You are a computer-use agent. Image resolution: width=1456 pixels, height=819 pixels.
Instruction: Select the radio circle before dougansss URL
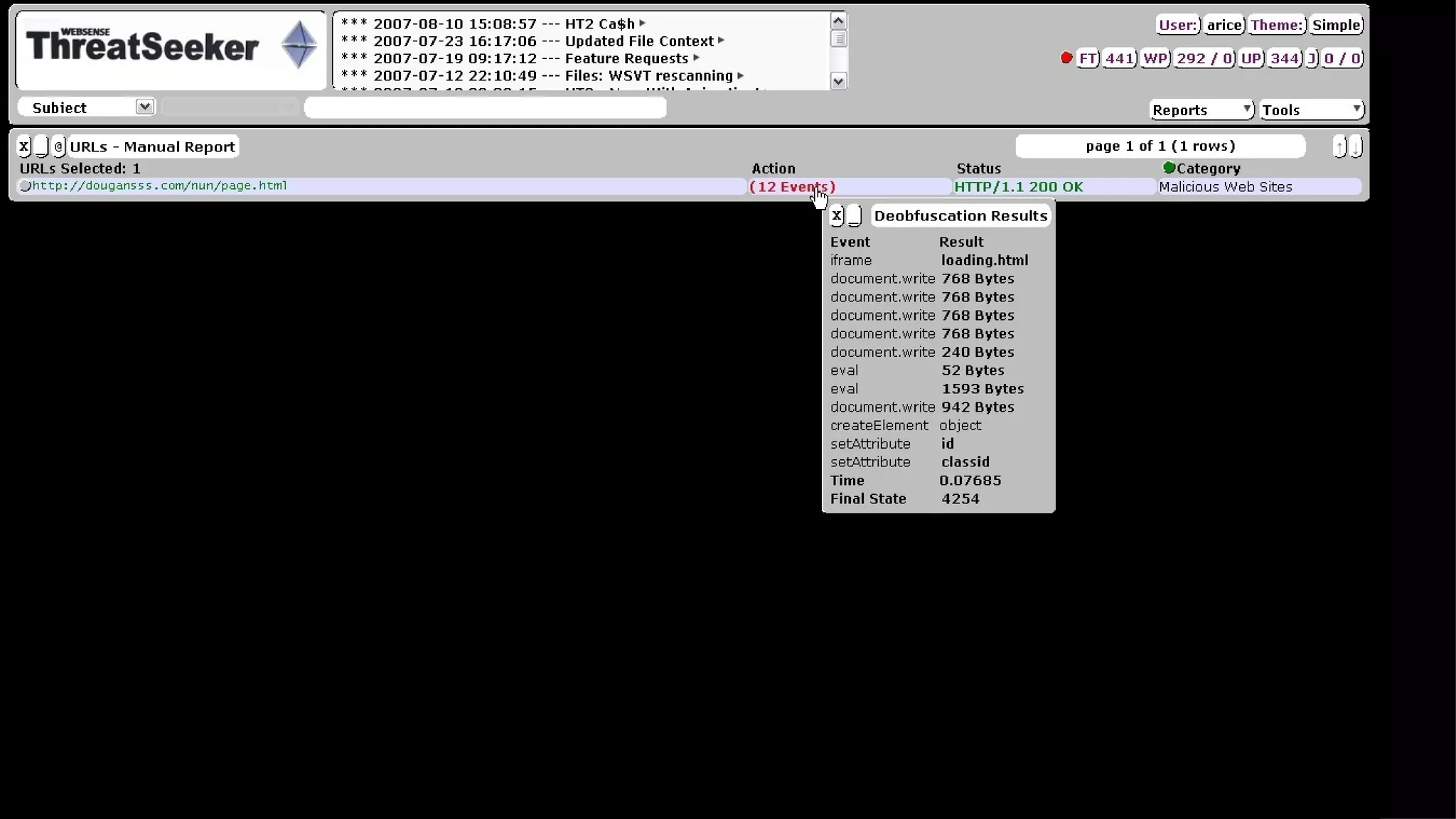click(x=25, y=186)
